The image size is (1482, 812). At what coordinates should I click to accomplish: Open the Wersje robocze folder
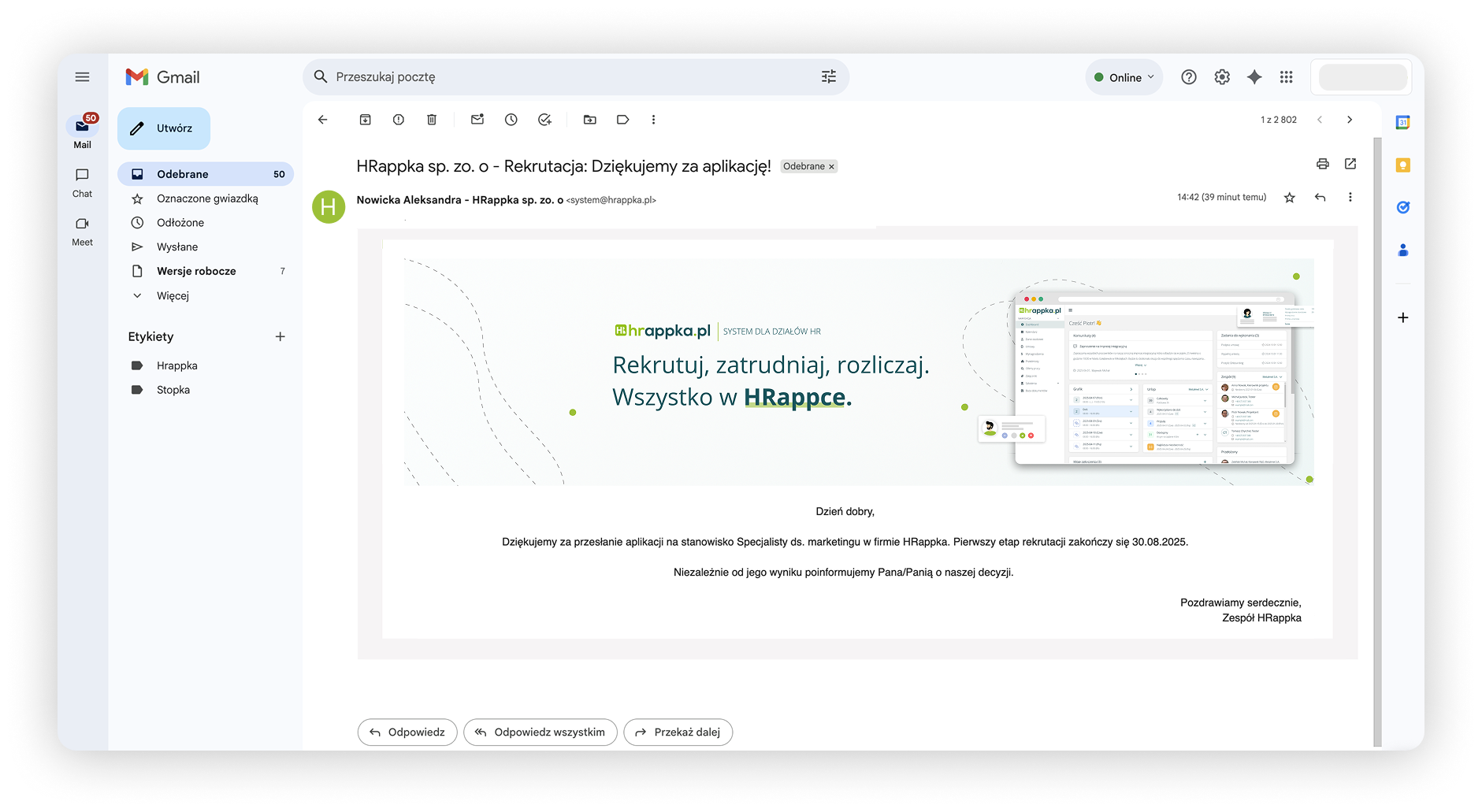[x=196, y=271]
